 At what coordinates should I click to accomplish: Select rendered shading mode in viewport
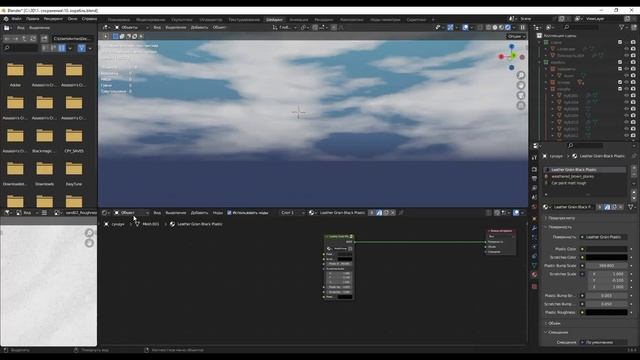point(508,27)
